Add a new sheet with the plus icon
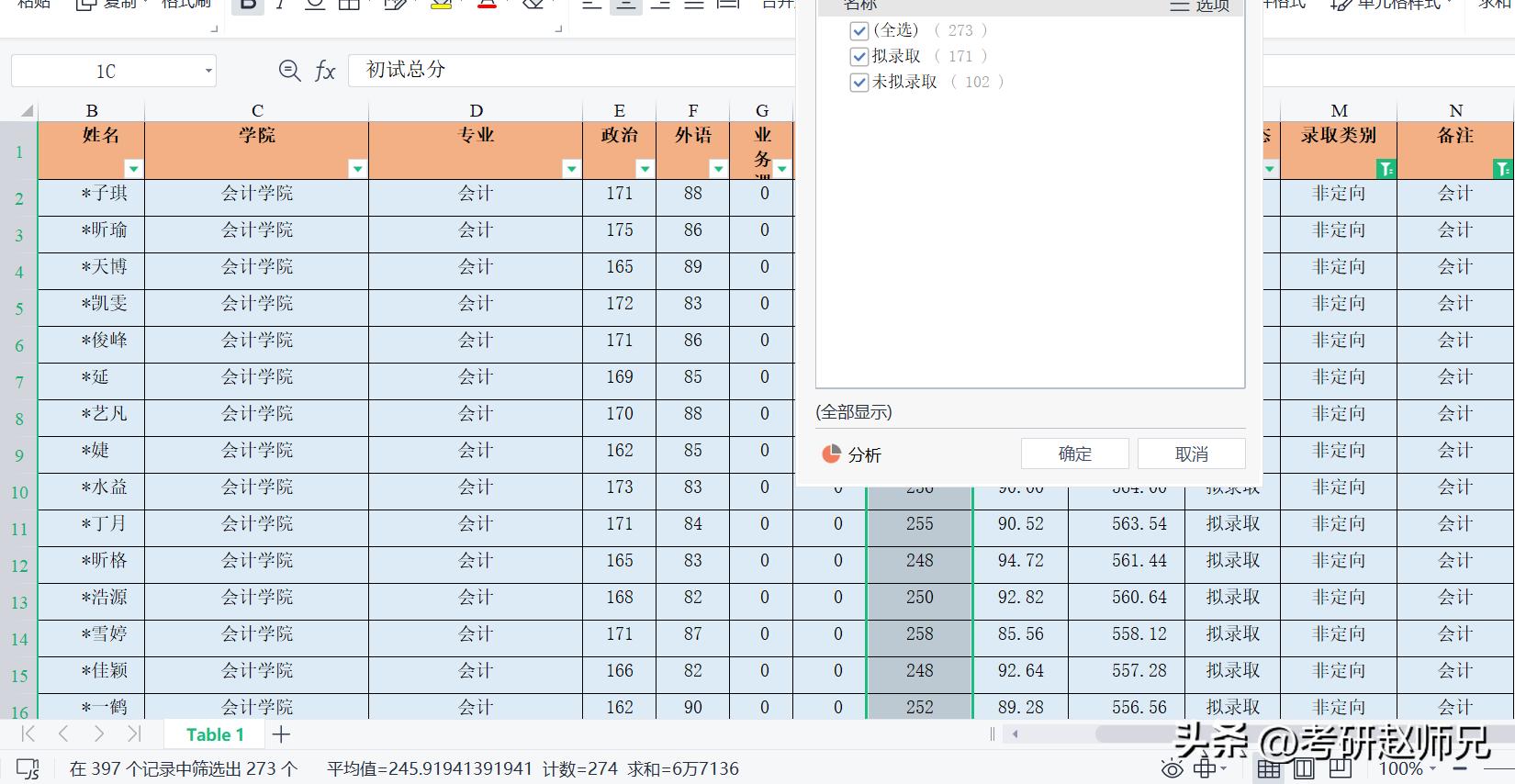Viewport: 1515px width, 784px height. 281,734
